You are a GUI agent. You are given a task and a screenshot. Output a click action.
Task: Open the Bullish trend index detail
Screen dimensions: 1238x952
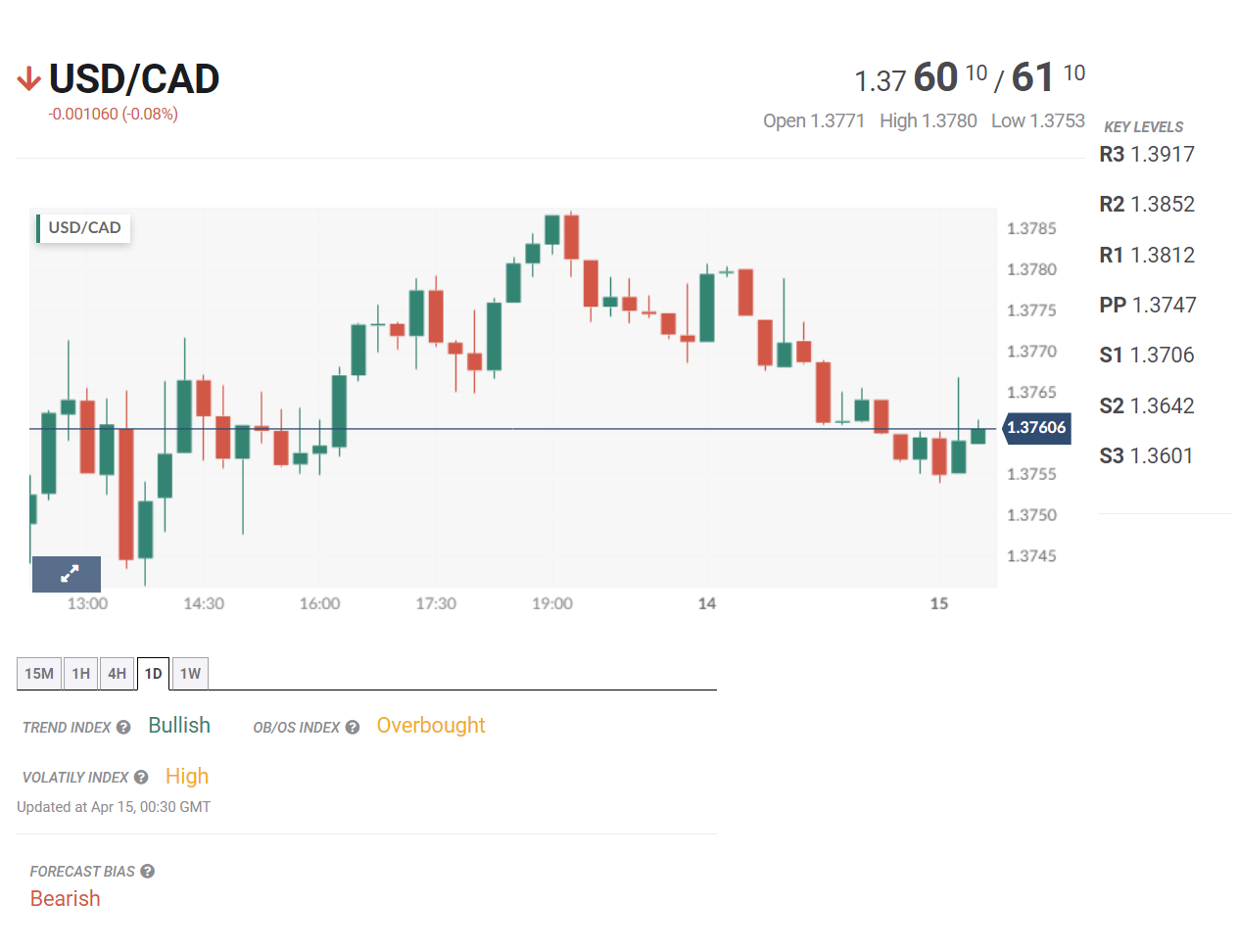click(179, 725)
